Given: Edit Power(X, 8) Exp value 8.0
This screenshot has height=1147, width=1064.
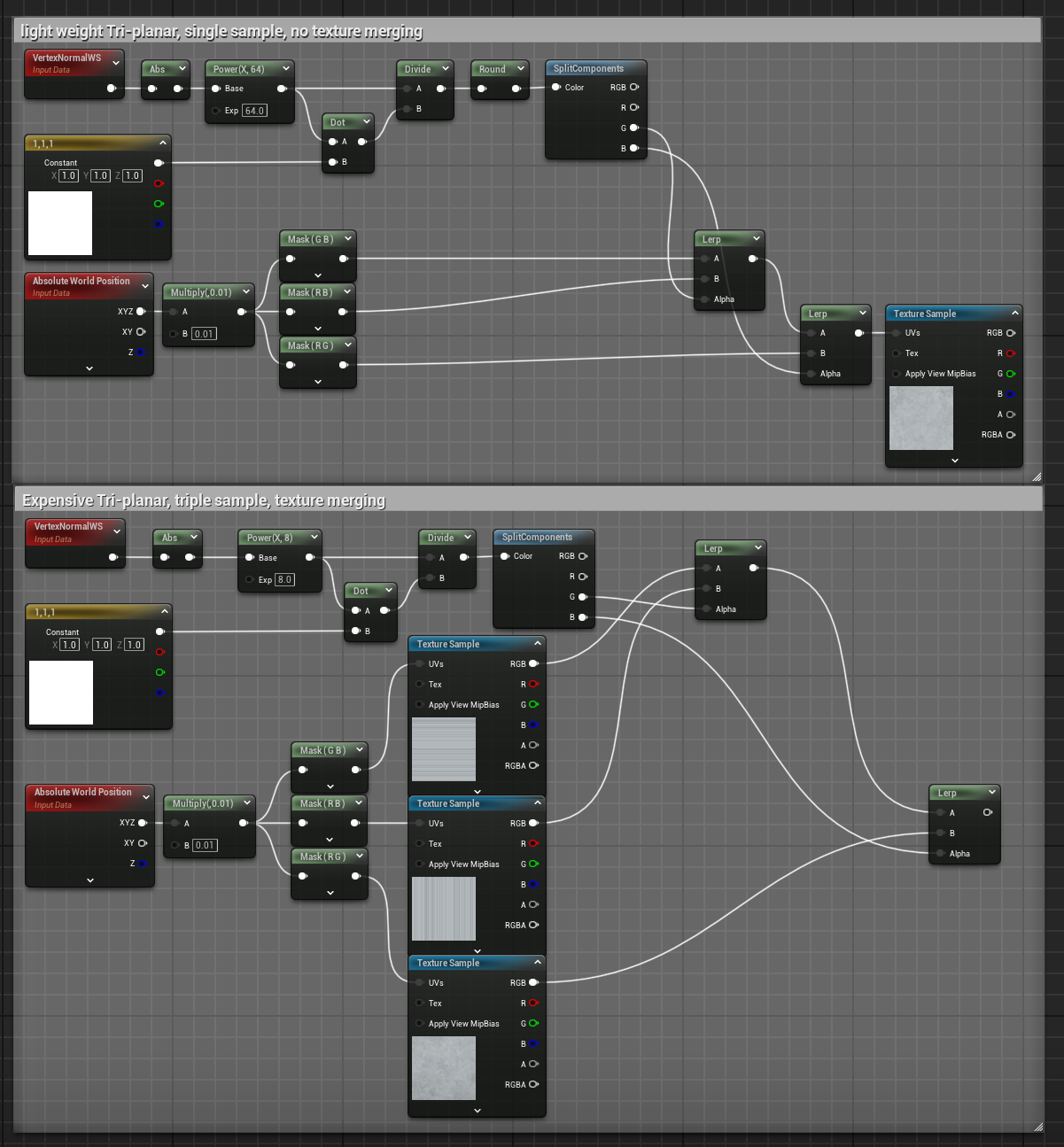Looking at the screenshot, I should tap(284, 579).
